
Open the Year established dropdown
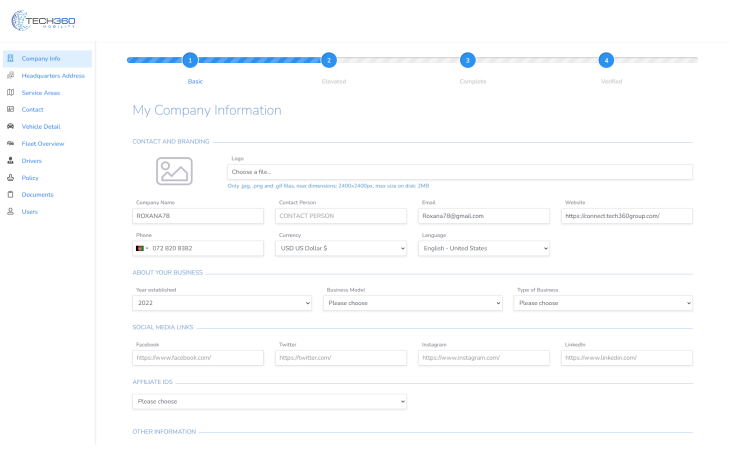coord(222,303)
